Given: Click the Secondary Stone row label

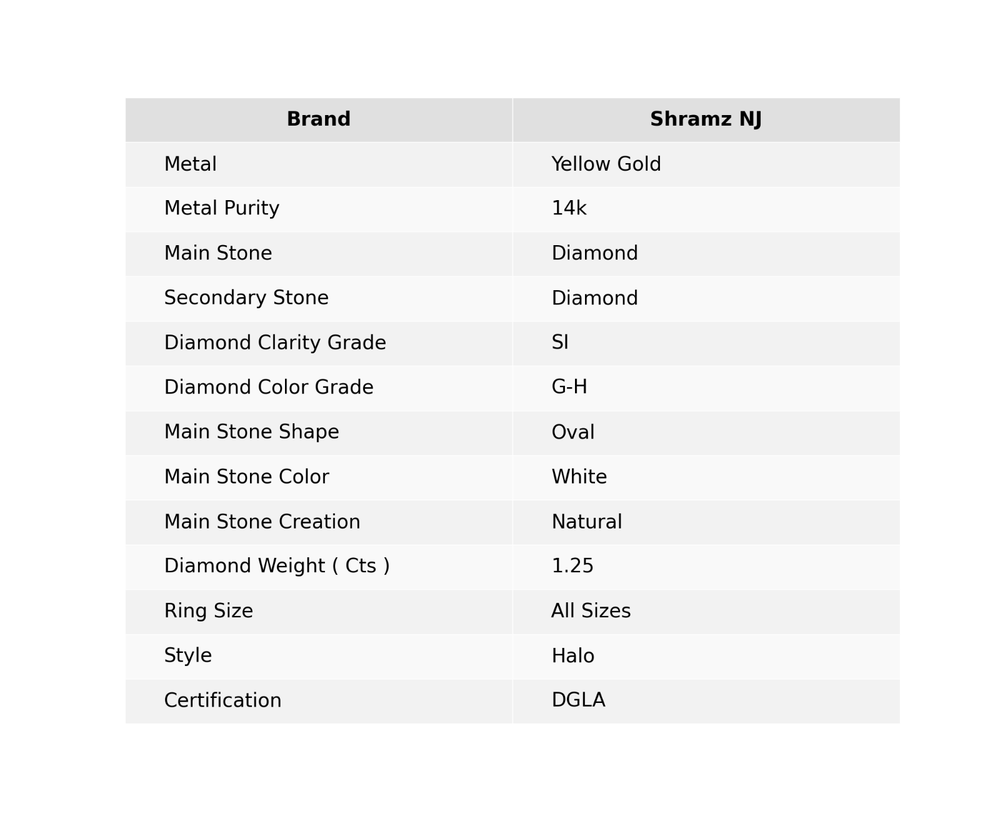Looking at the screenshot, I should point(246,299).
